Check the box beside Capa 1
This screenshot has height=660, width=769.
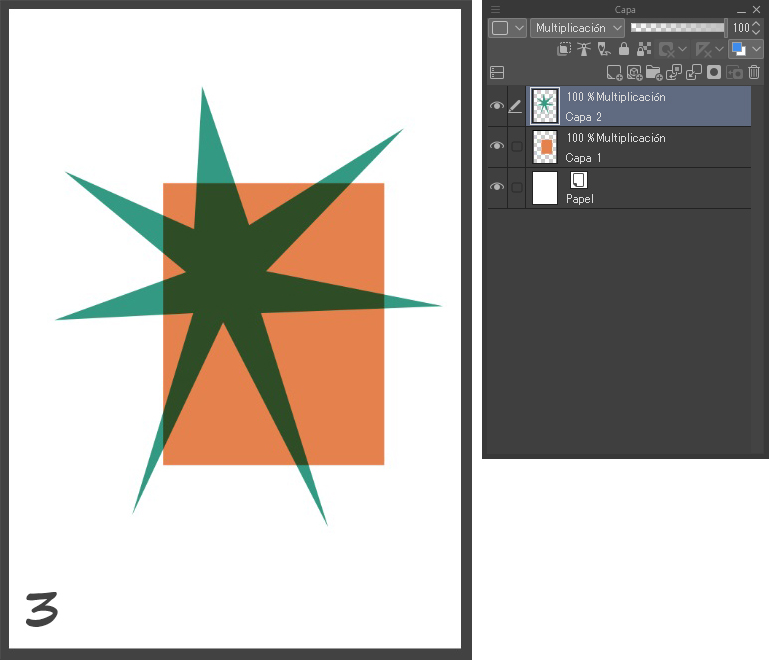tap(517, 147)
